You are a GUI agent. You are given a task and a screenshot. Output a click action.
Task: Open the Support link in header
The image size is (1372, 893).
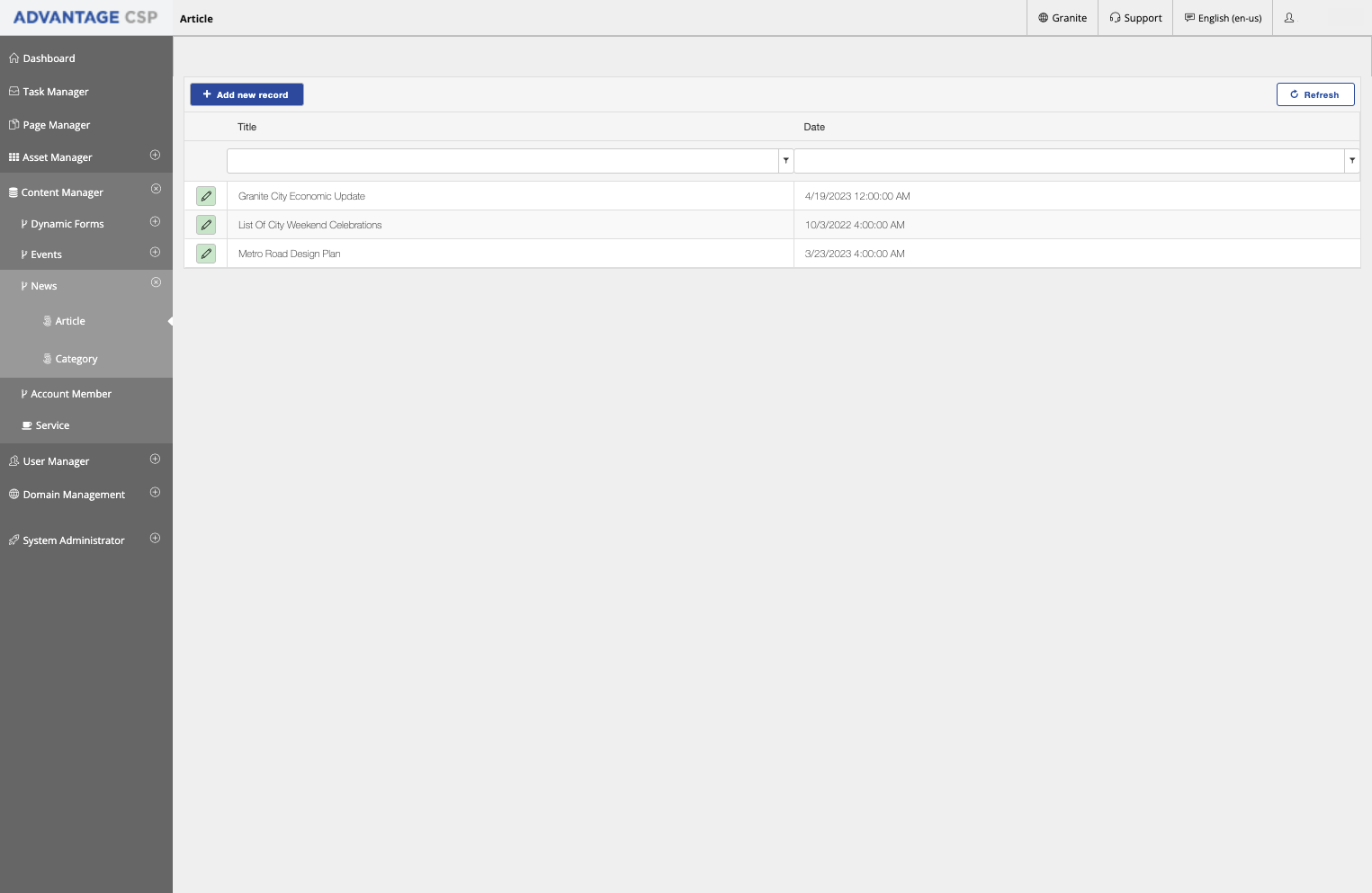click(x=1135, y=18)
